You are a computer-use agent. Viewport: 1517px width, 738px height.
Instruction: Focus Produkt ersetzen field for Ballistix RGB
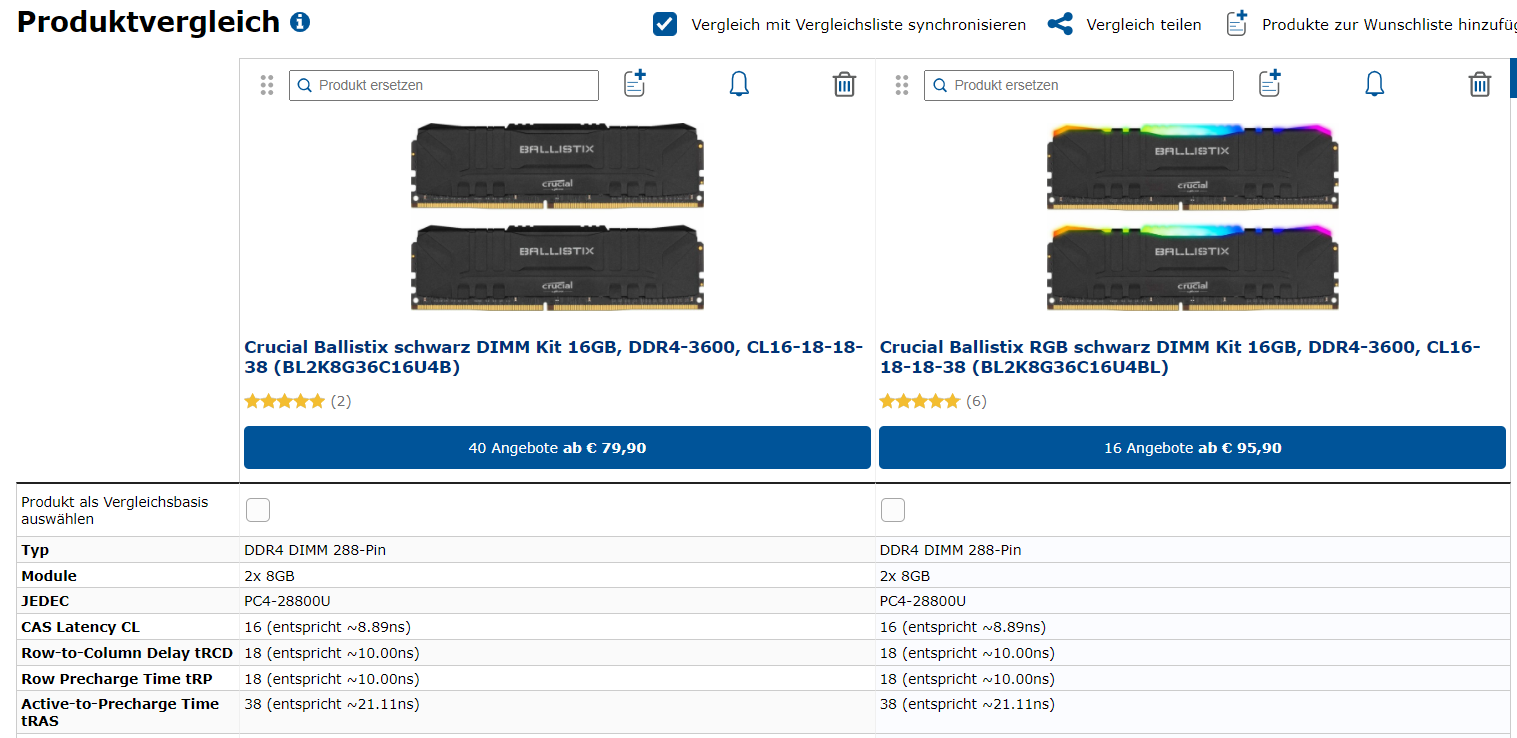tap(1079, 85)
